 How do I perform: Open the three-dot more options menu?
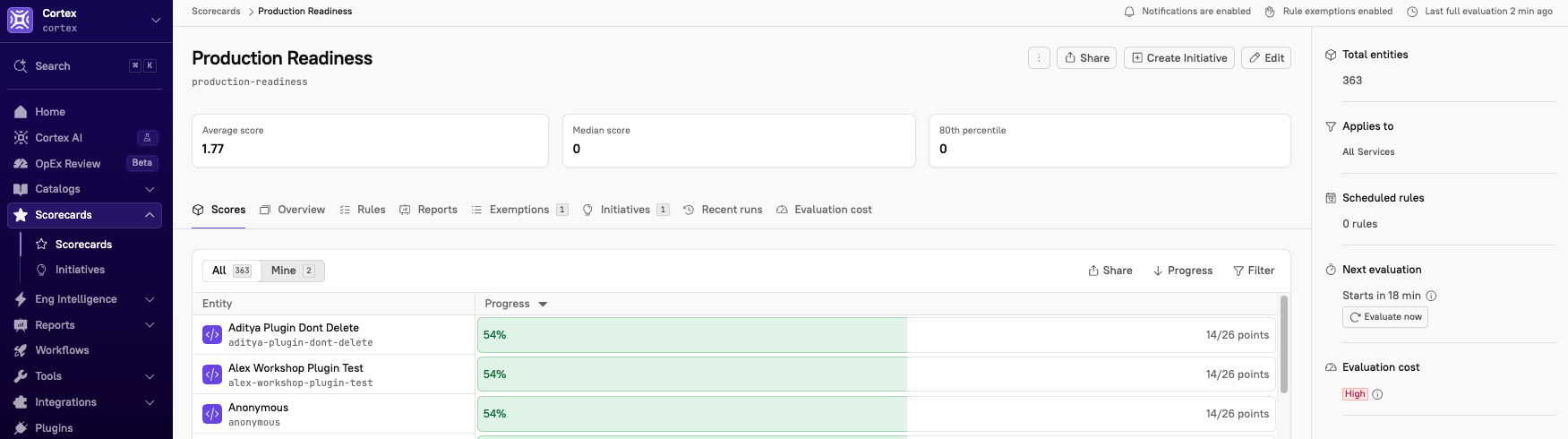1039,58
